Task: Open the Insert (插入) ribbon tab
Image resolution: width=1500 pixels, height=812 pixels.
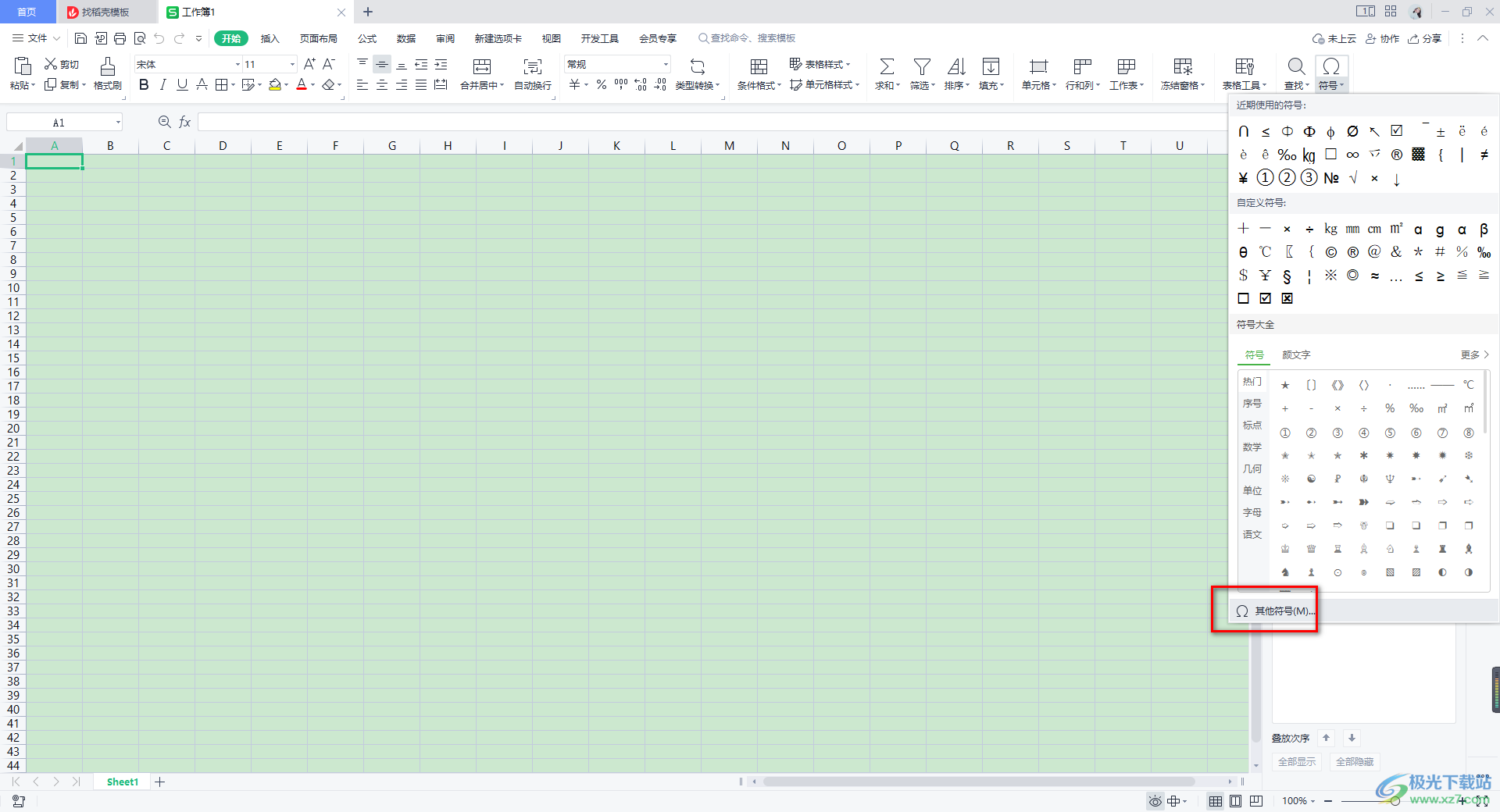Action: [270, 38]
